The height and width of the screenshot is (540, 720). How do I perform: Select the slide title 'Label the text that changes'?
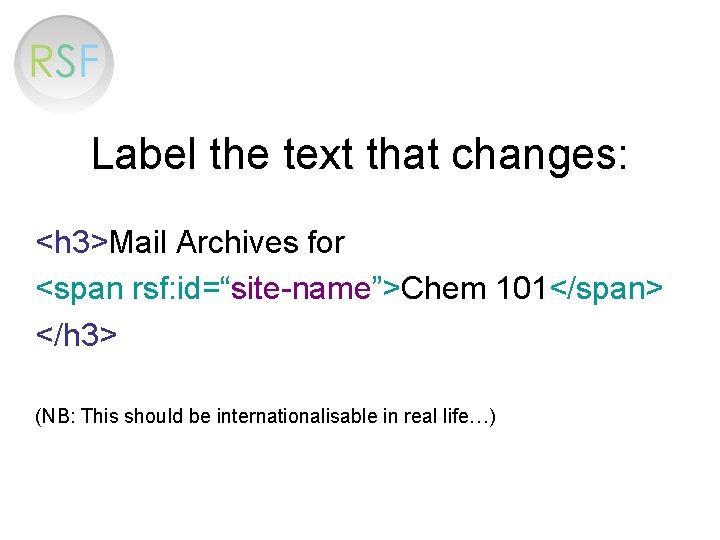pyautogui.click(x=359, y=155)
